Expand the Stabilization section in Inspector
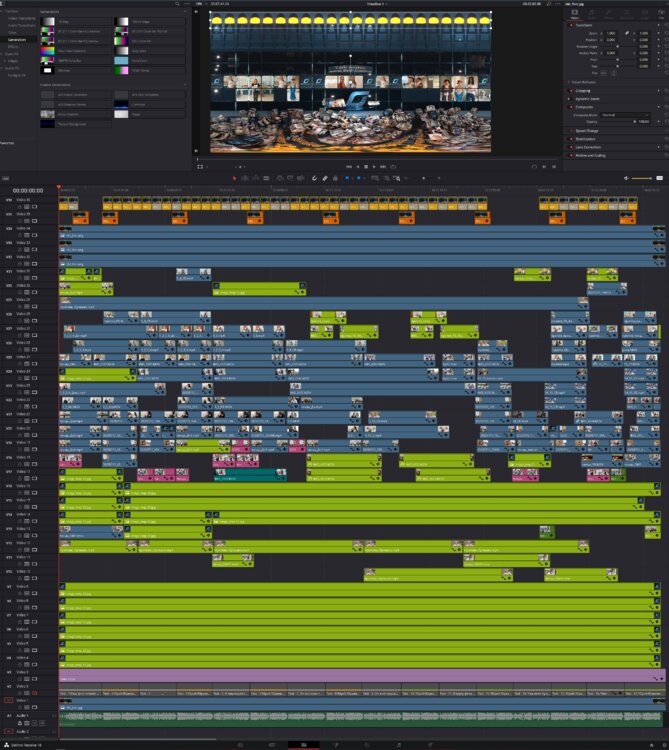 pyautogui.click(x=588, y=139)
